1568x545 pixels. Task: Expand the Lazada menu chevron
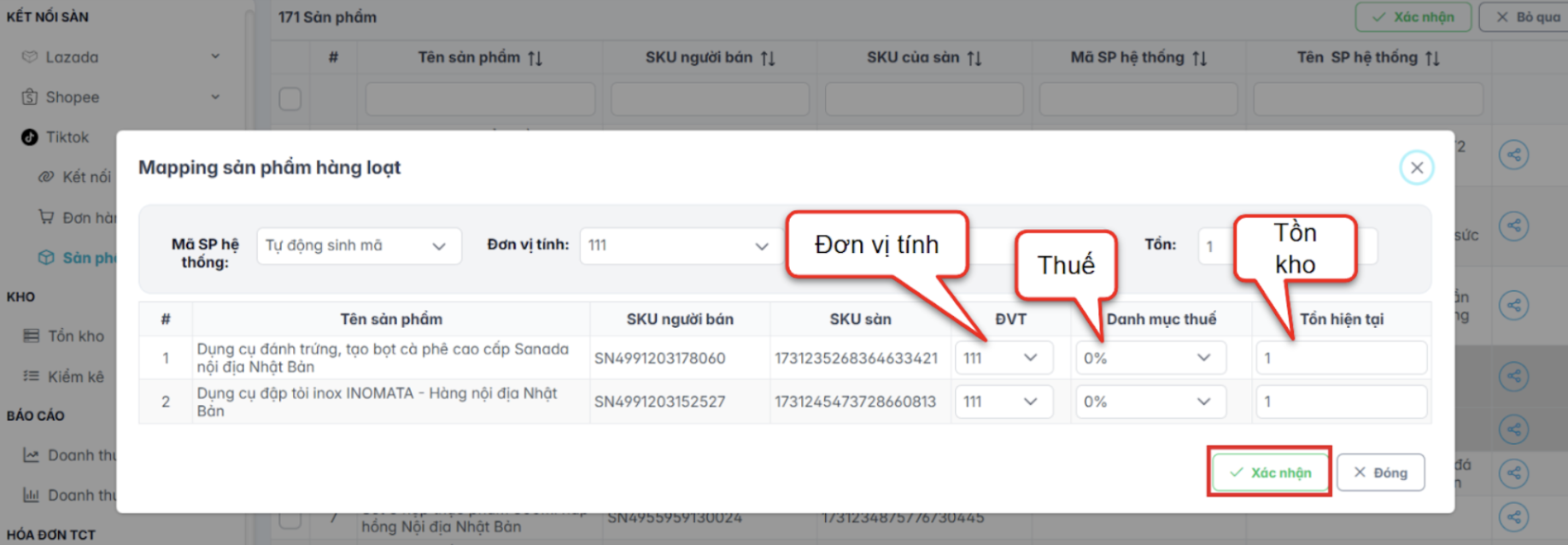(x=215, y=56)
